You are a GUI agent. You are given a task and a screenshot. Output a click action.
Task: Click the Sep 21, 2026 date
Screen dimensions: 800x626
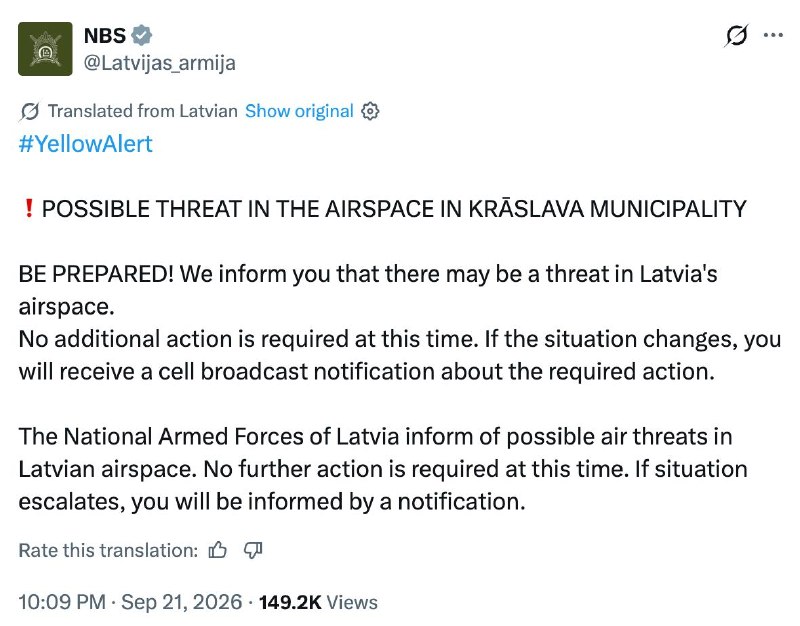point(181,602)
